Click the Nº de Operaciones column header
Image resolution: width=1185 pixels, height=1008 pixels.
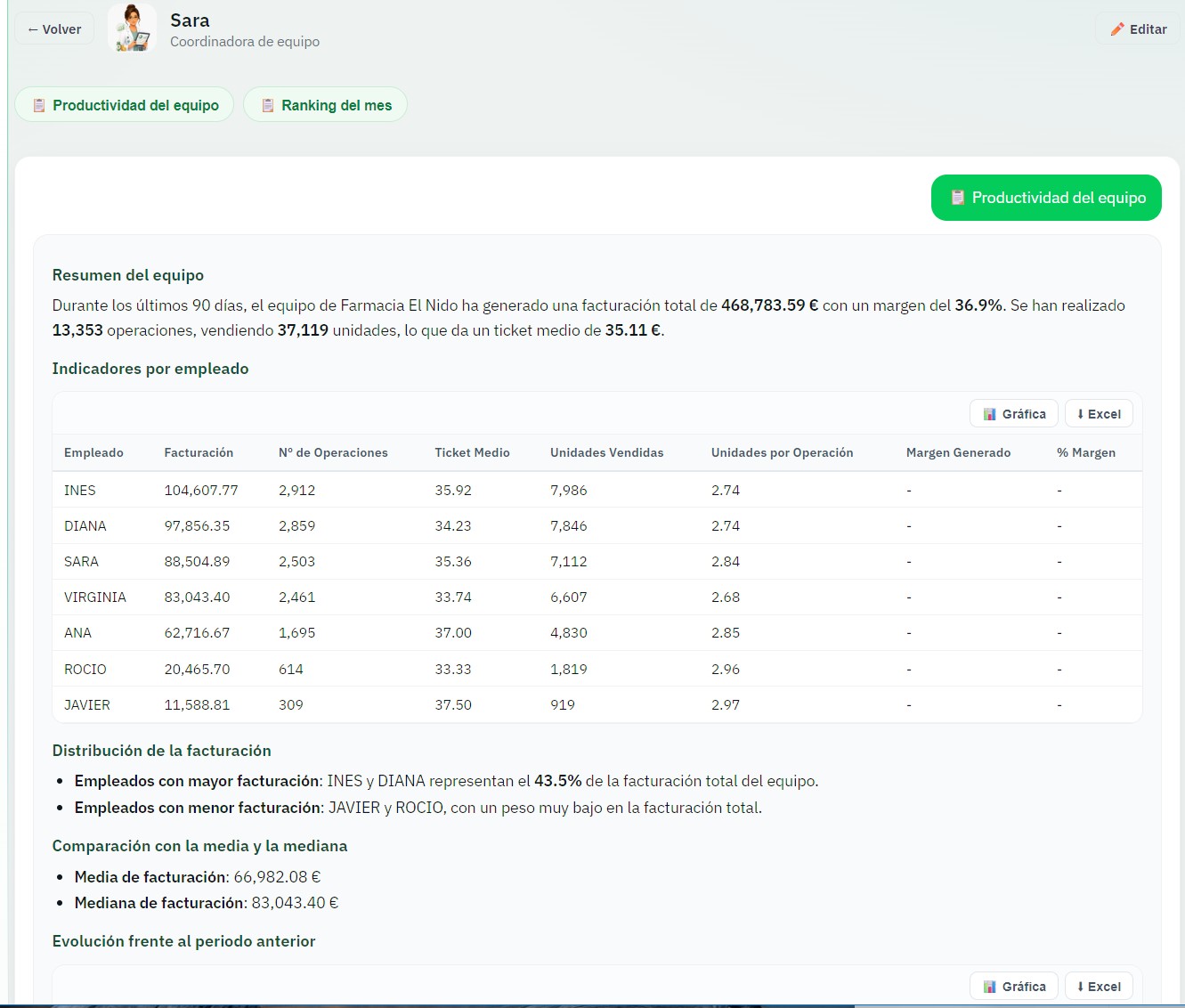333,452
